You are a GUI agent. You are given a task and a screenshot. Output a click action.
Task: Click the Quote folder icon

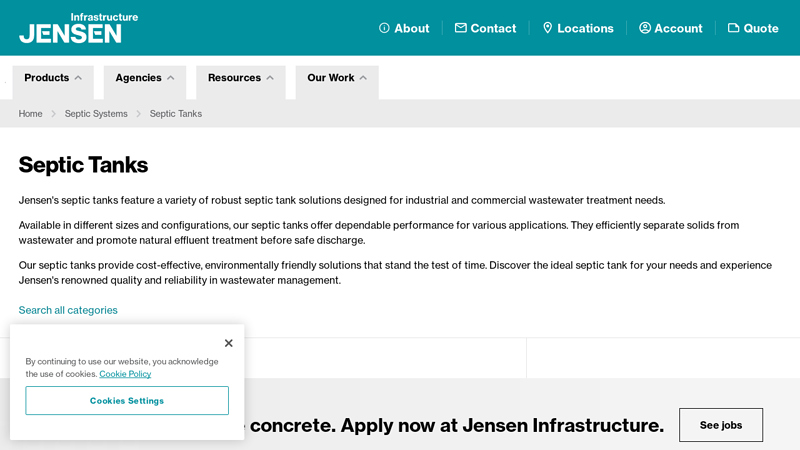pos(733,28)
